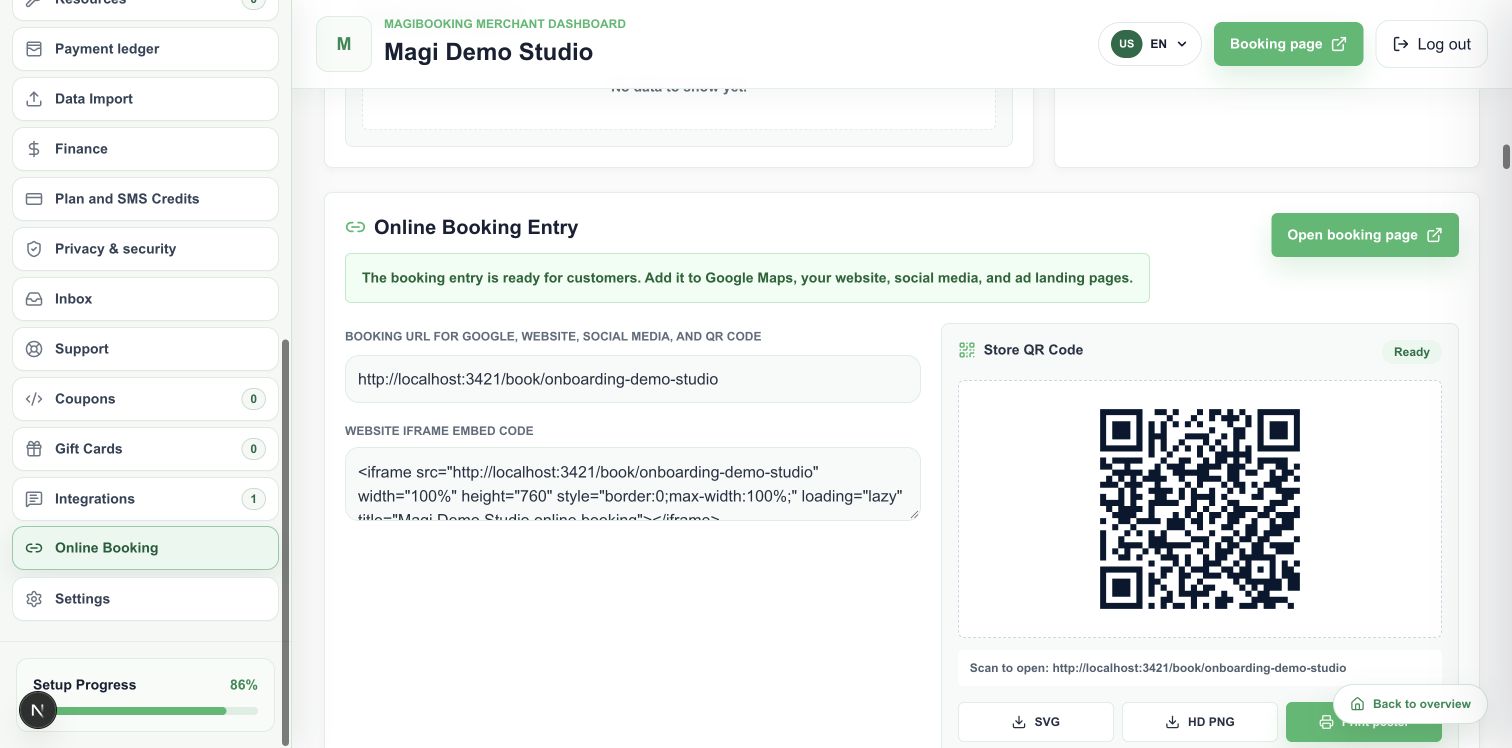Screen dimensions: 1512x748
Task: Click the Magi Demo Studio title
Action: click(488, 52)
